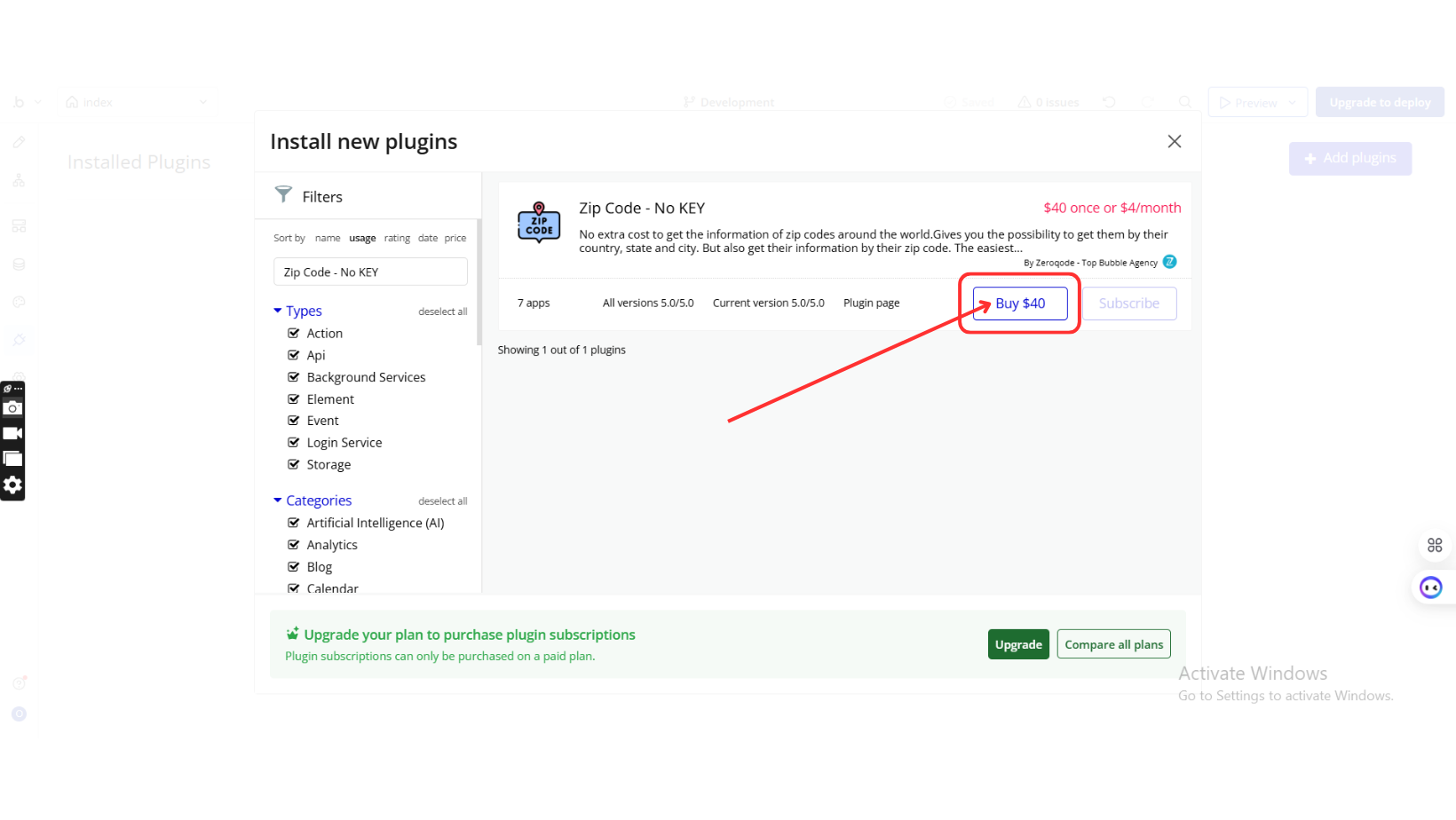
Task: Click the Filters funnel icon
Action: pyautogui.click(x=283, y=194)
